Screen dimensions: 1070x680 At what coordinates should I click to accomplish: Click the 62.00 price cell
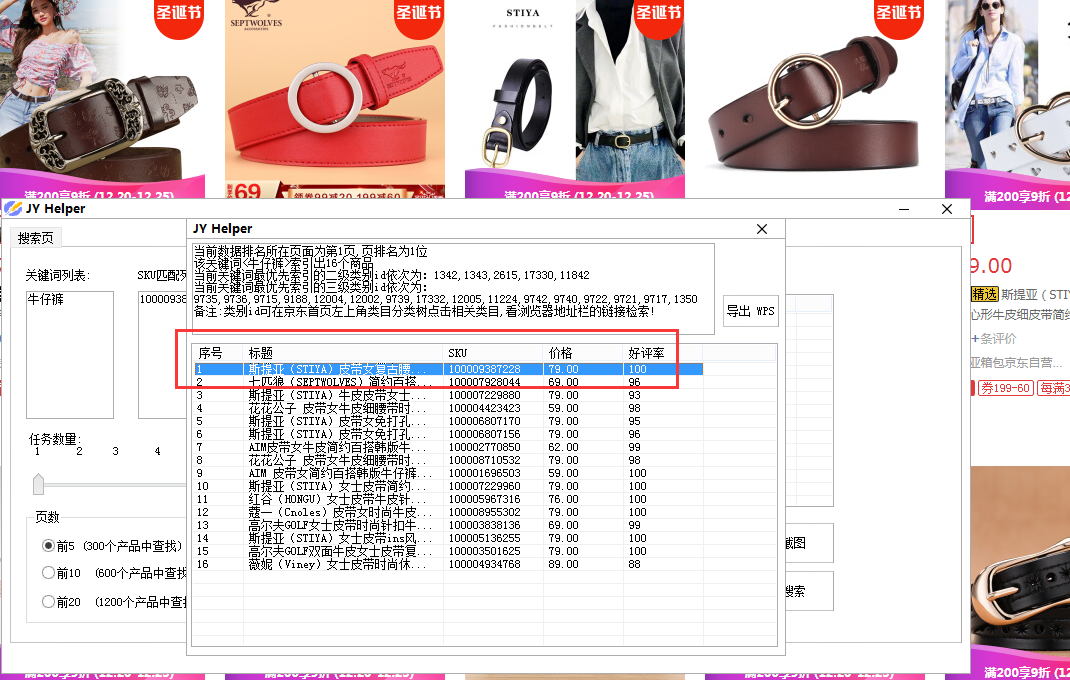point(563,447)
